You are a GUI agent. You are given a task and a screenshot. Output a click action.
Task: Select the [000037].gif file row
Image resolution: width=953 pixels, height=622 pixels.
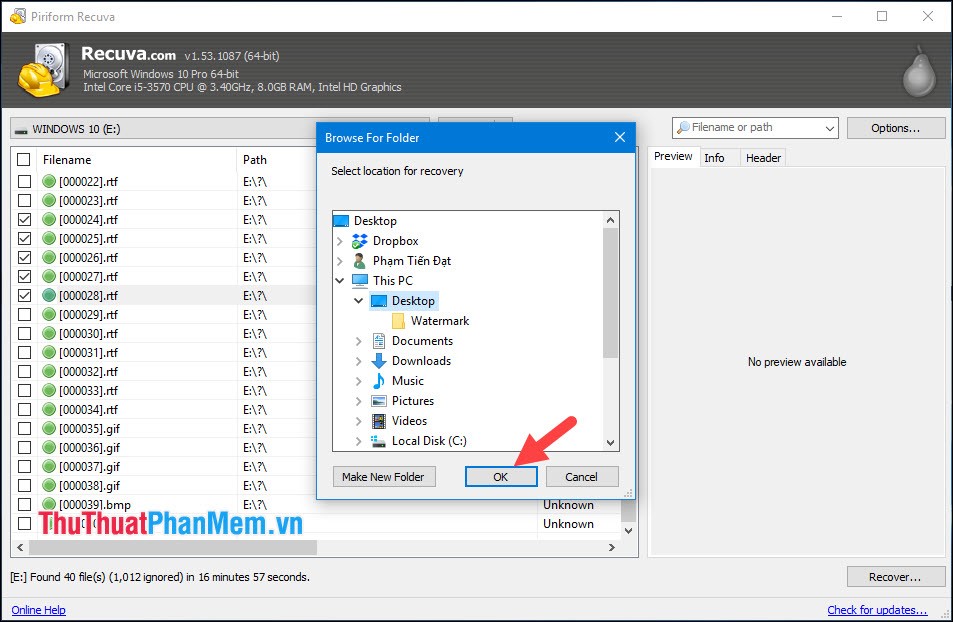(x=164, y=466)
